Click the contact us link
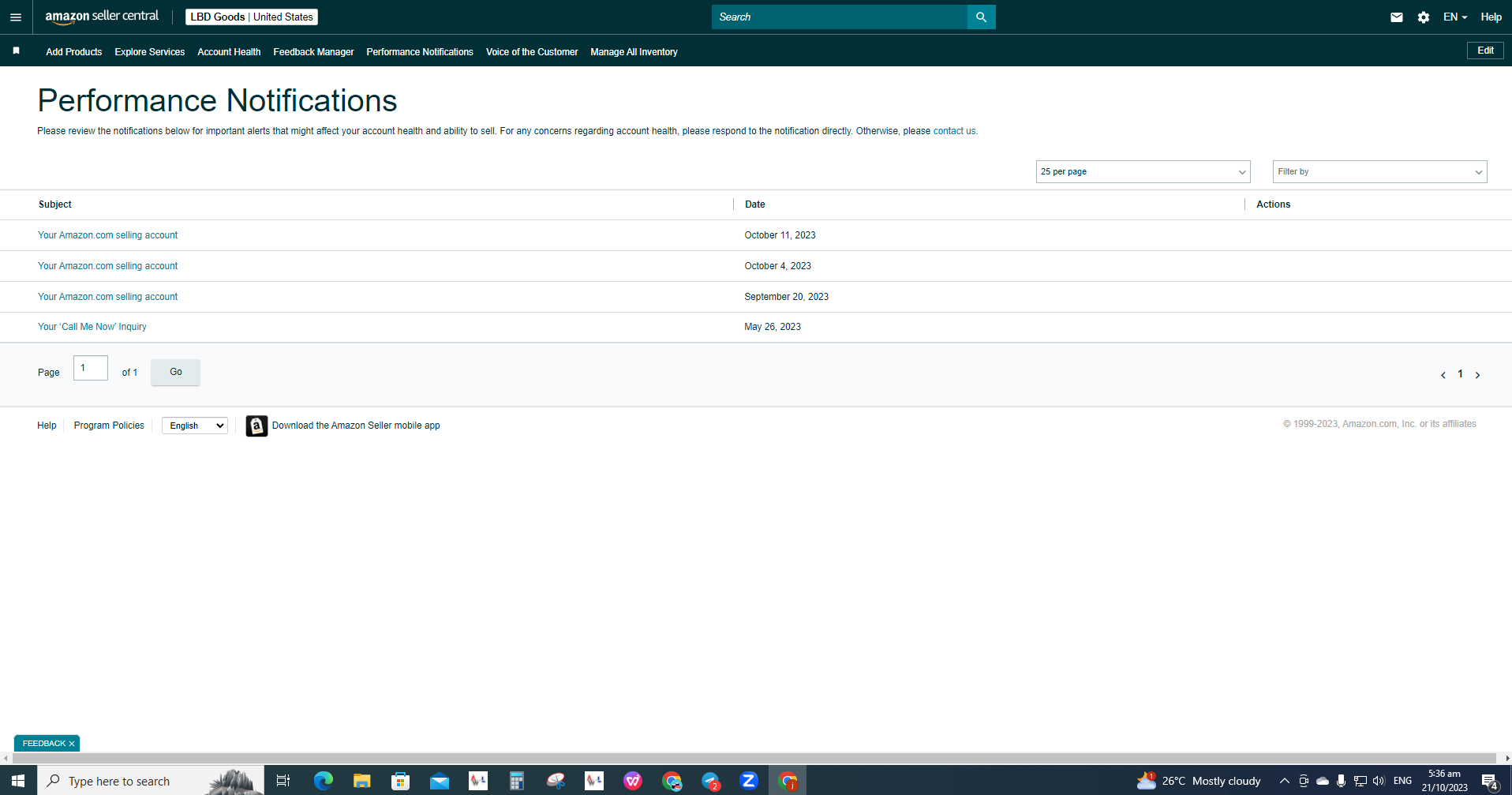Viewport: 1512px width, 795px height. pyautogui.click(x=954, y=131)
